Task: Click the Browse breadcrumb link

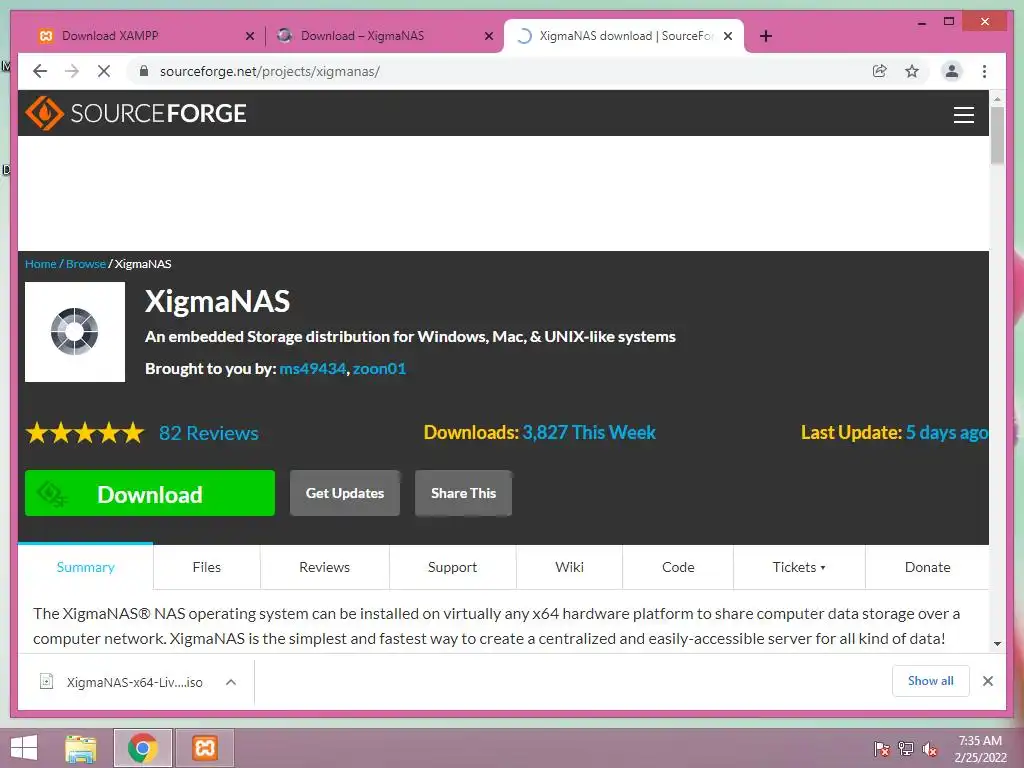Action: pos(86,264)
